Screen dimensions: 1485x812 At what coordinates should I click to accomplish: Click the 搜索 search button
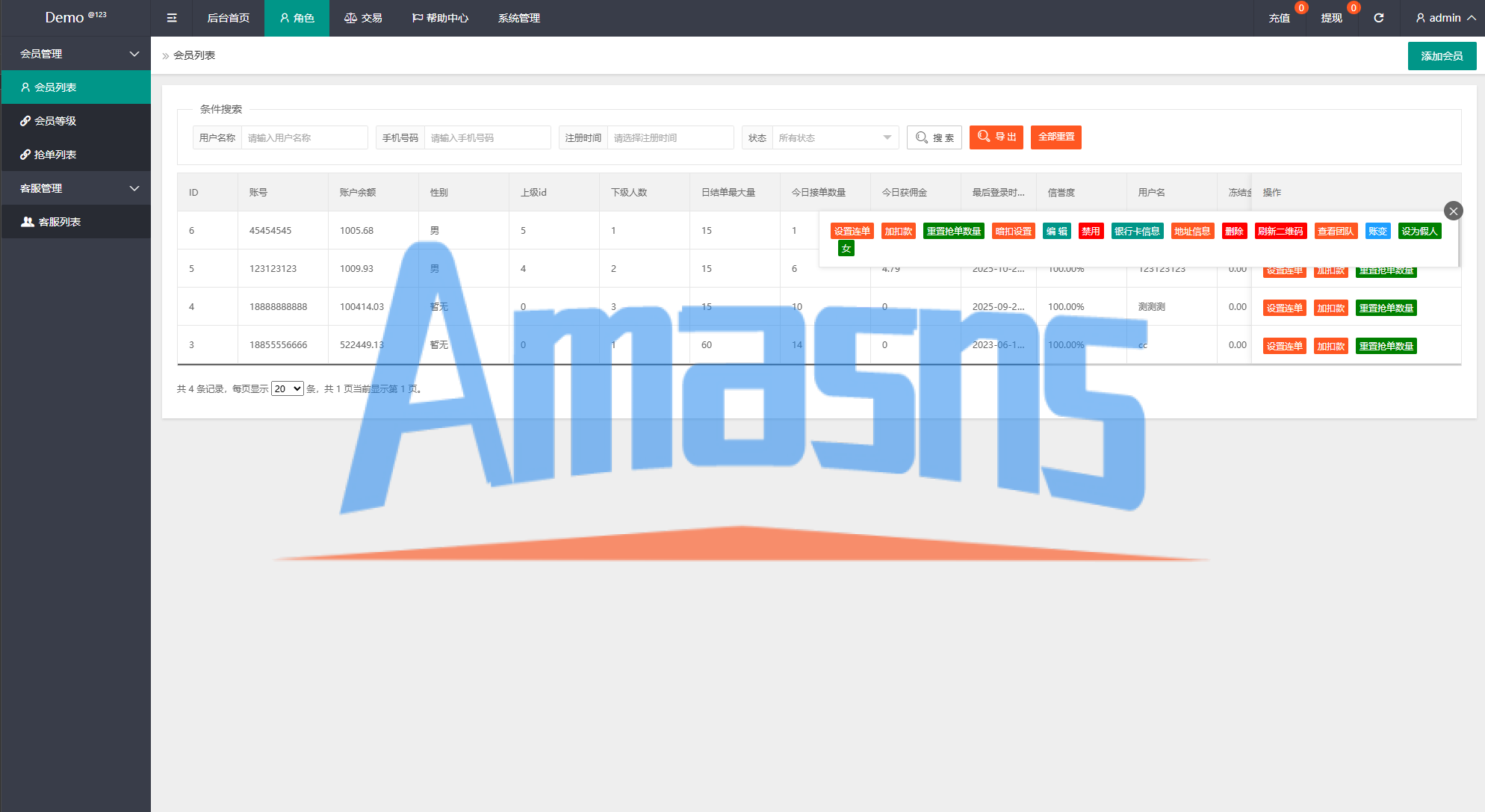(934, 137)
